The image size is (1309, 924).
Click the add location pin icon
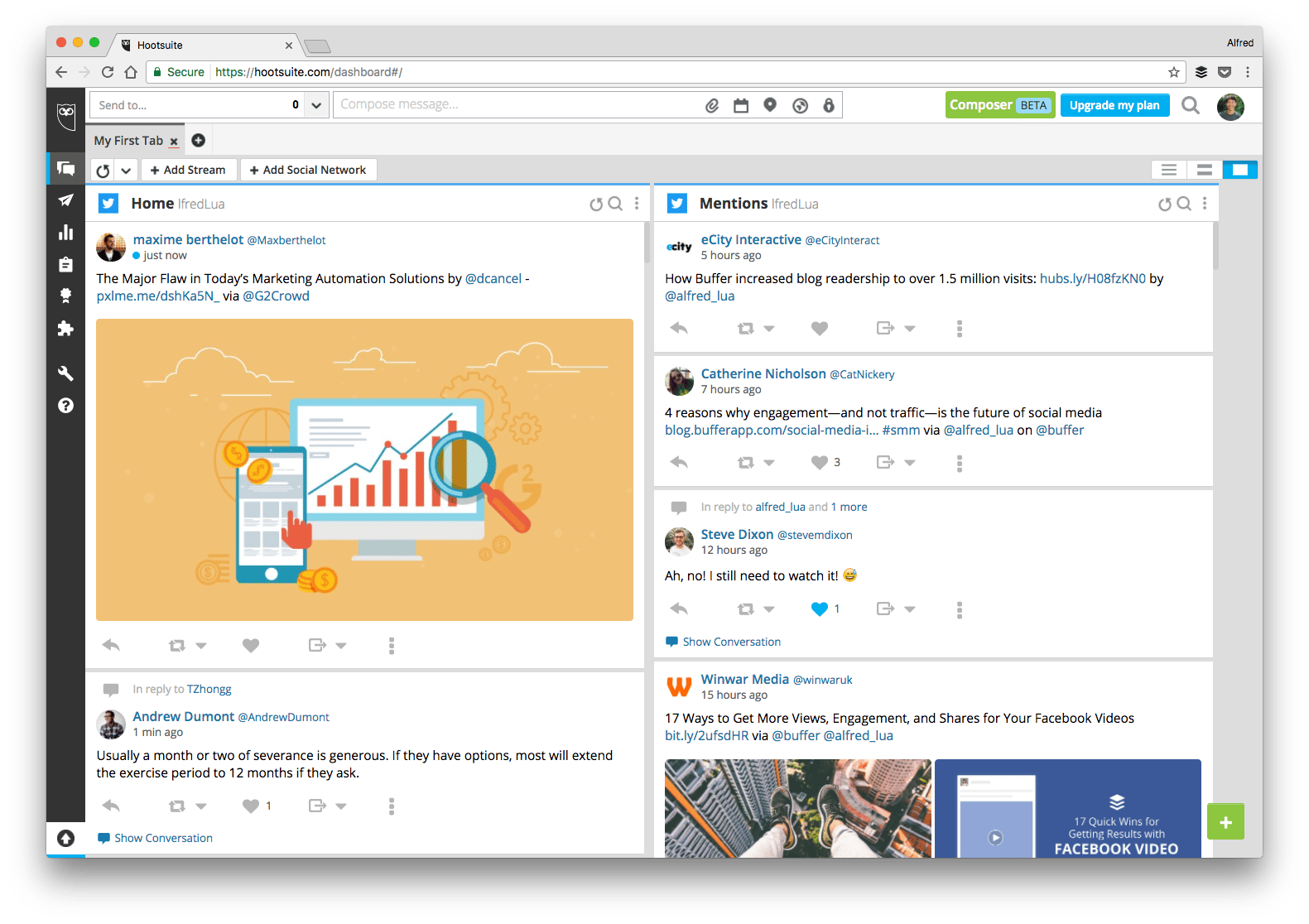[x=770, y=105]
